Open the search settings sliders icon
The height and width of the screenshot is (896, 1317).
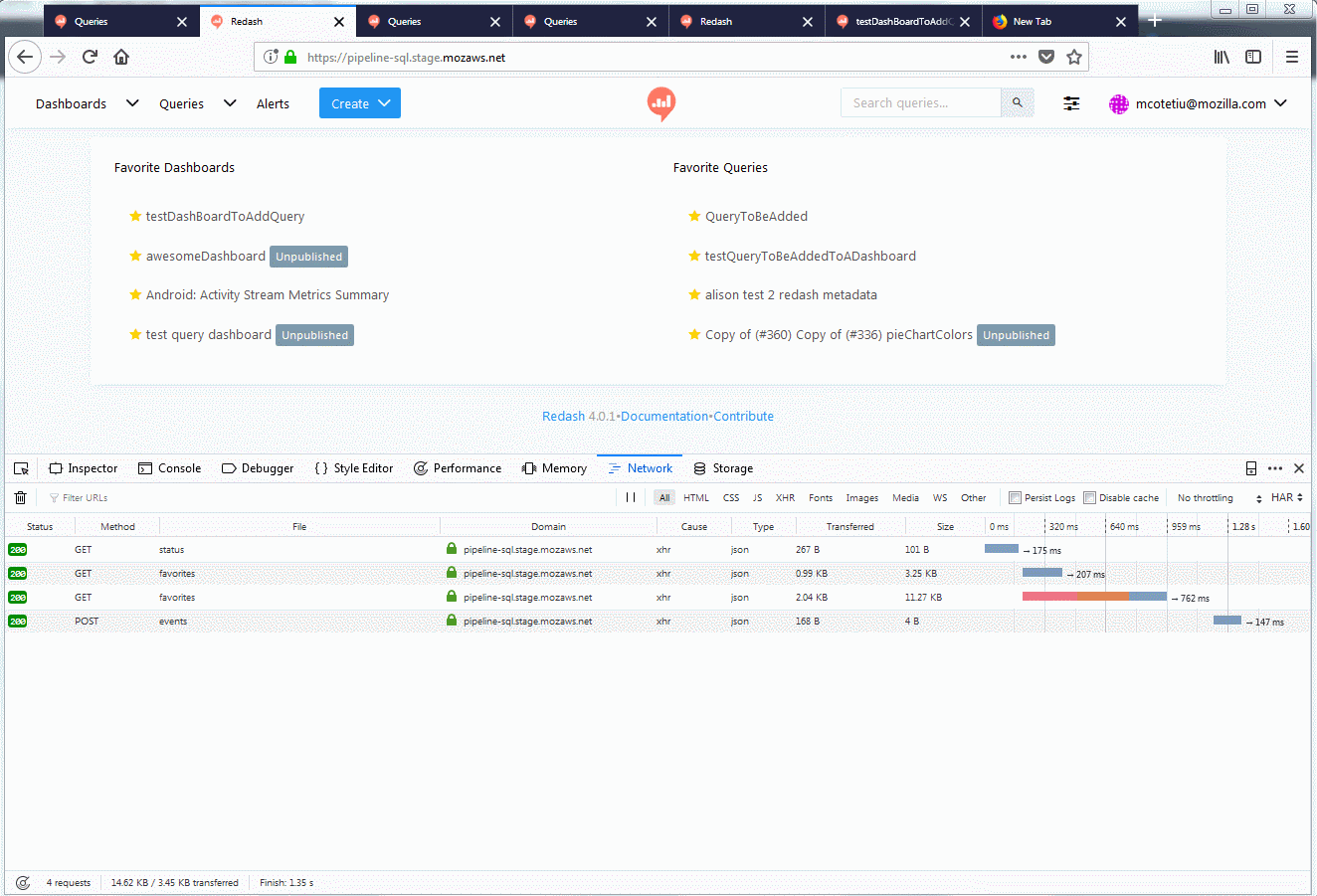click(1071, 102)
